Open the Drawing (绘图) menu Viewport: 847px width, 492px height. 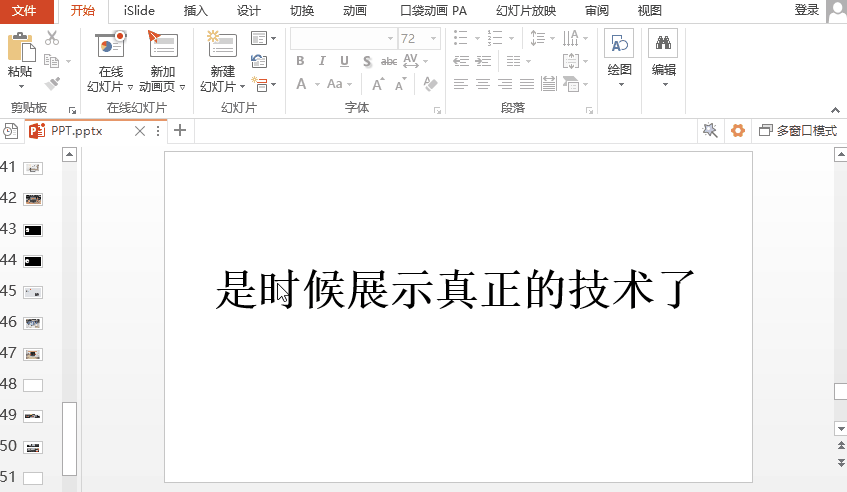[x=620, y=59]
